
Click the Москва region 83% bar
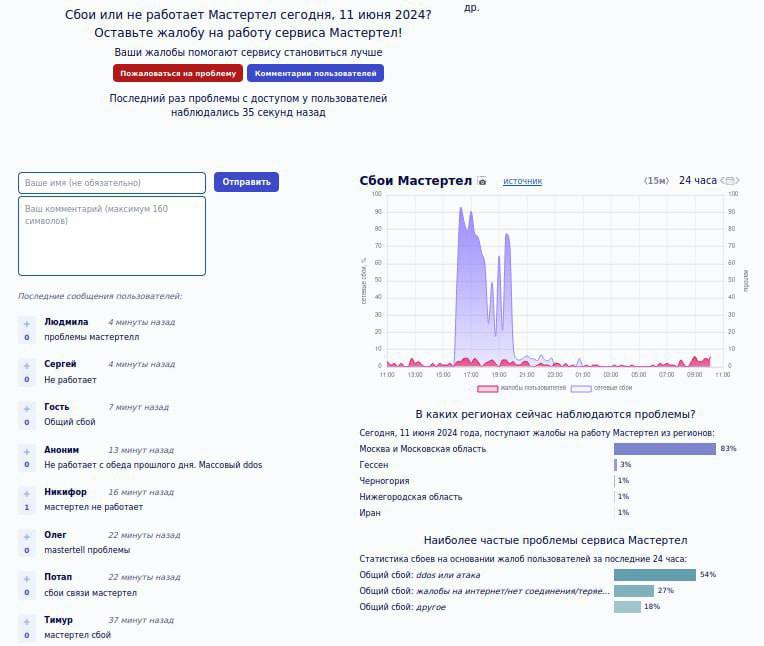click(665, 449)
